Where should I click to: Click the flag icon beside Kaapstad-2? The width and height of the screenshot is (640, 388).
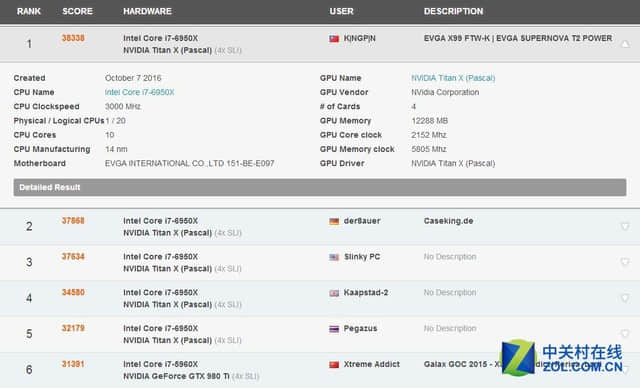[x=334, y=293]
